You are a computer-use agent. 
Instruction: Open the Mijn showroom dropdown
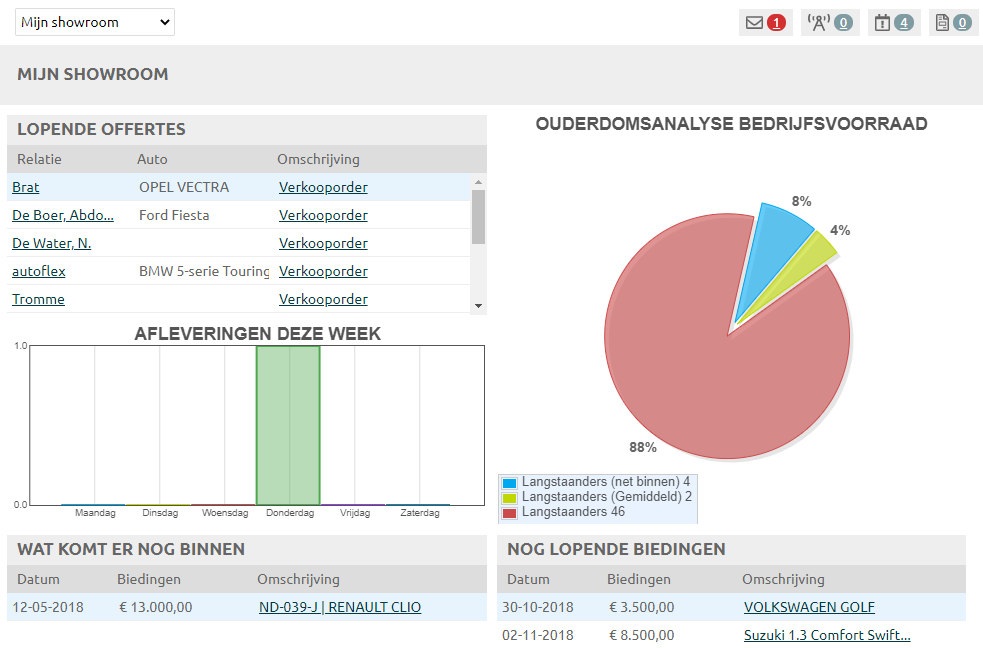coord(95,22)
